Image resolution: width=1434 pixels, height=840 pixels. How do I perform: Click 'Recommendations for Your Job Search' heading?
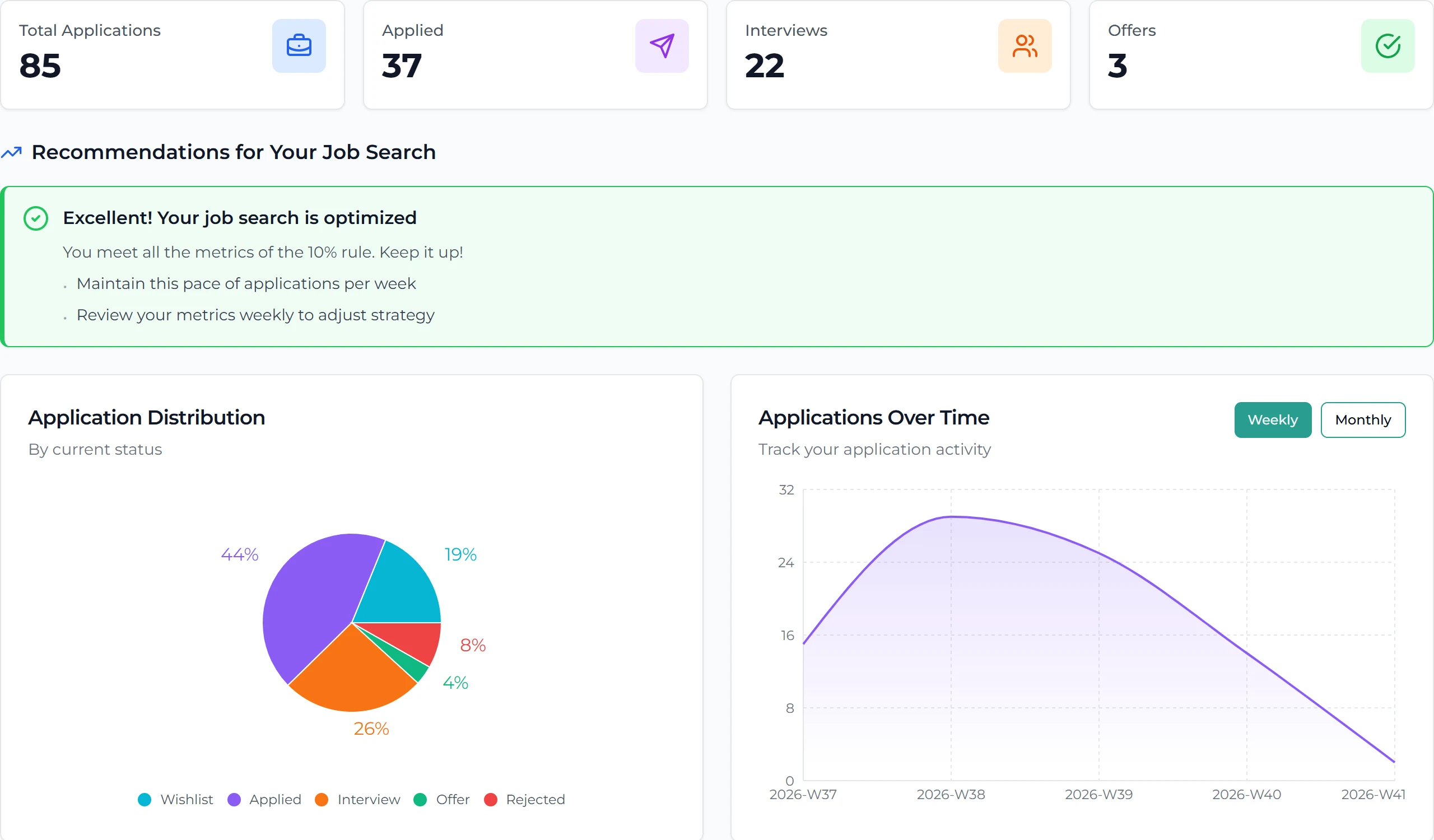234,152
